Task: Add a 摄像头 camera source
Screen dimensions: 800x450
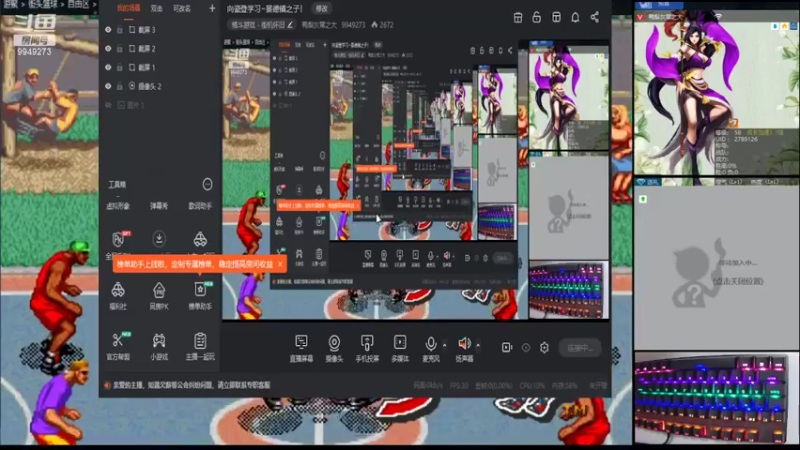Action: (x=334, y=348)
